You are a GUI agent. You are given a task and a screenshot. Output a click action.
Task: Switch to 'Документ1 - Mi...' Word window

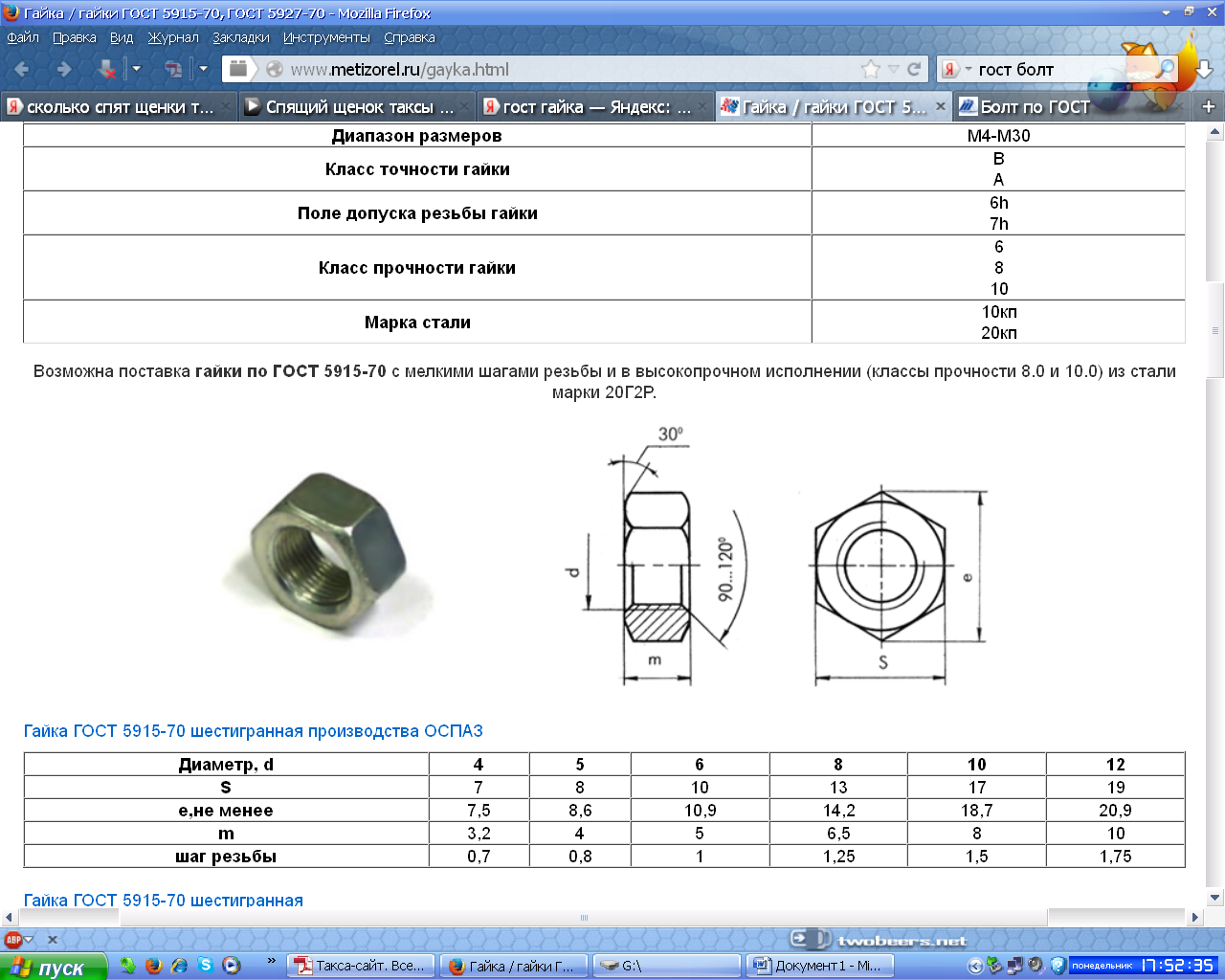pyautogui.click(x=819, y=967)
